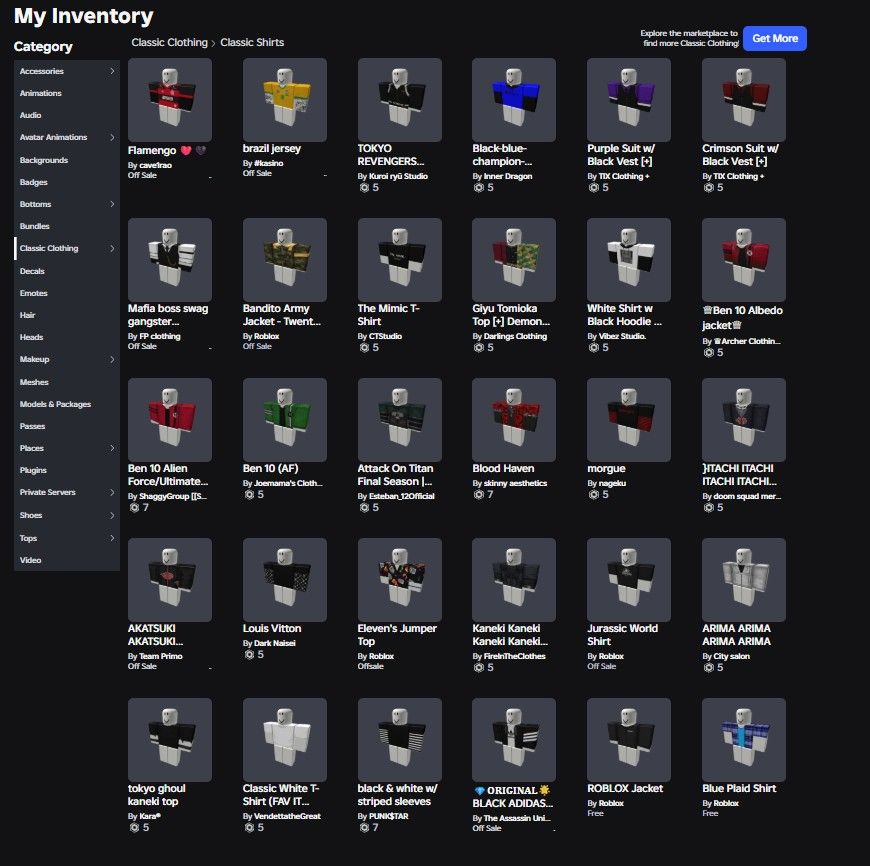Open creator link Darlings Clothing
Image resolution: width=870 pixels, height=866 pixels.
pos(515,336)
